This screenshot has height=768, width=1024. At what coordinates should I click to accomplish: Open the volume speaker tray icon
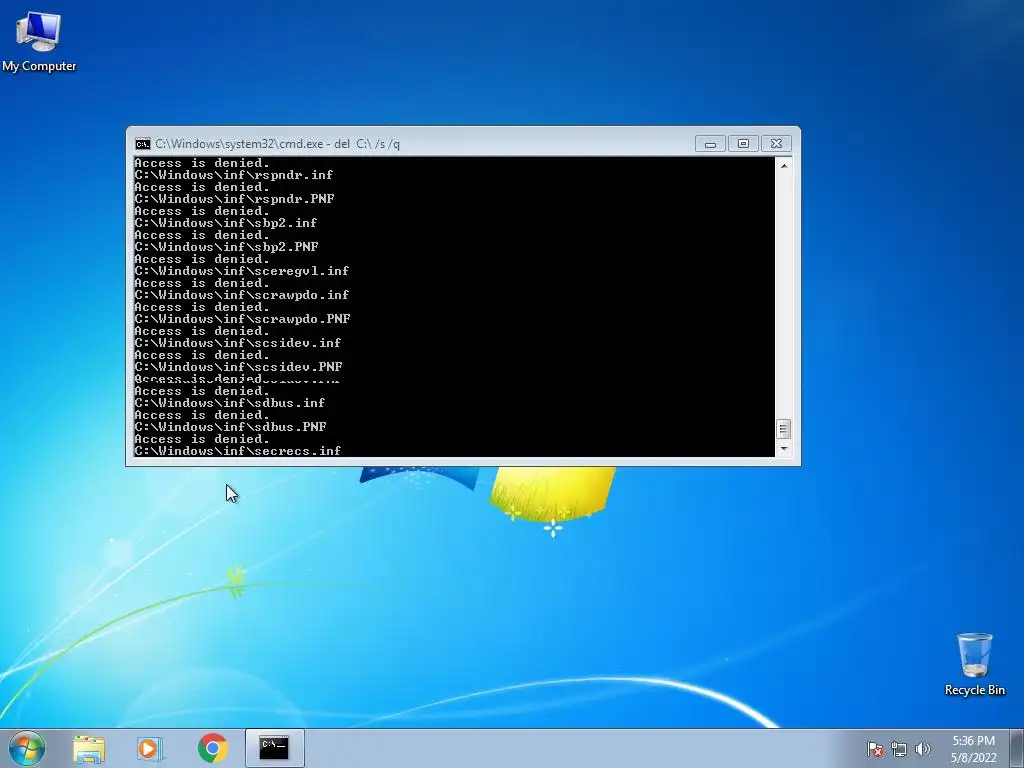922,749
